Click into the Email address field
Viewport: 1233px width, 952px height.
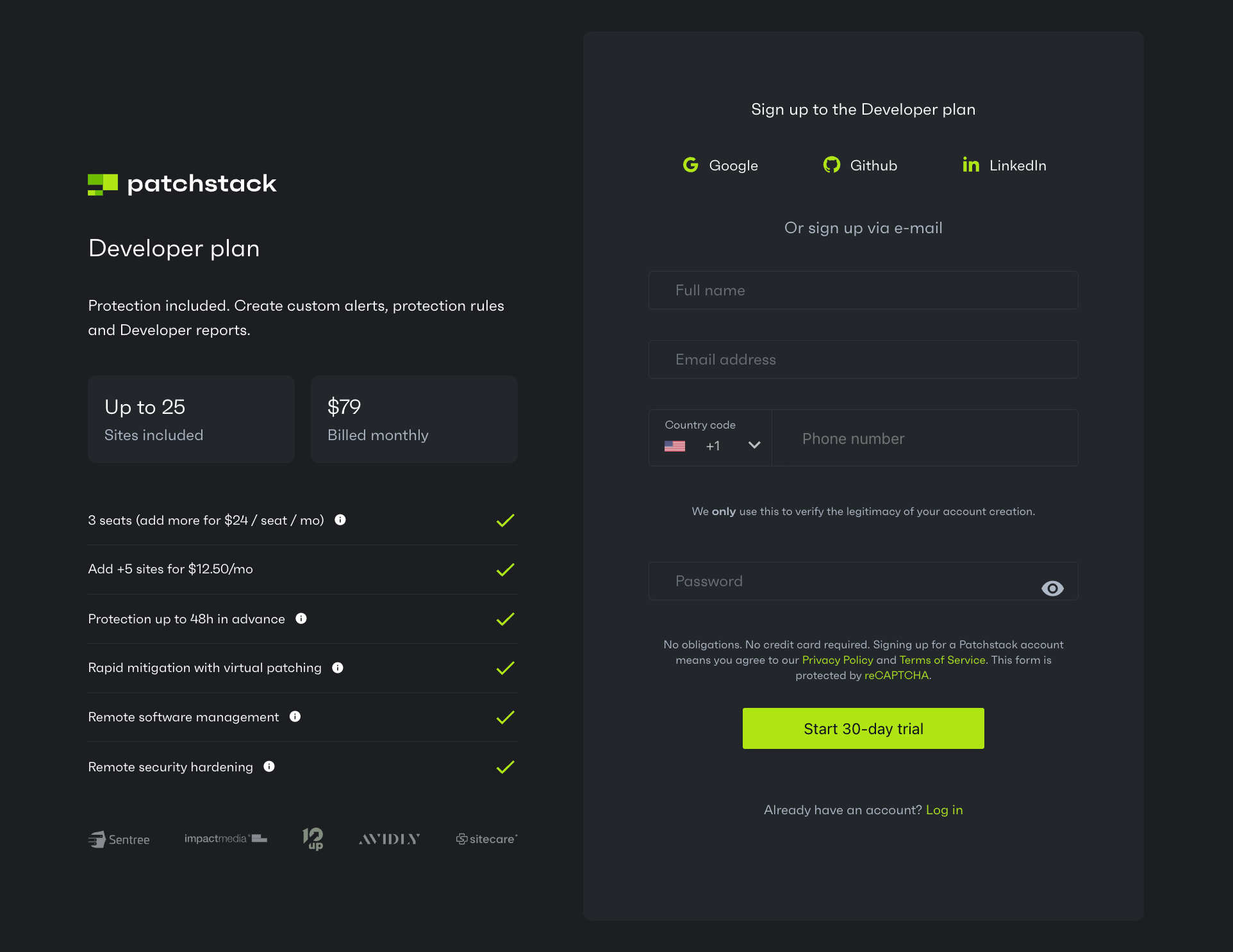point(863,359)
